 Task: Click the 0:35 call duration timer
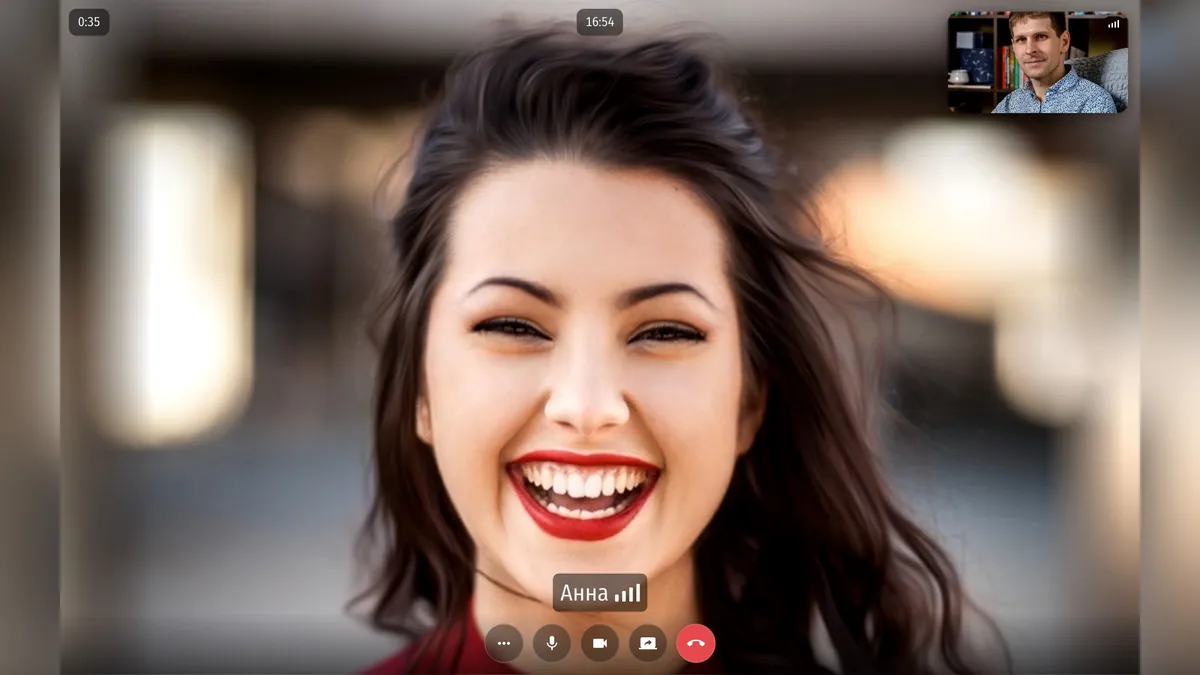pyautogui.click(x=89, y=22)
